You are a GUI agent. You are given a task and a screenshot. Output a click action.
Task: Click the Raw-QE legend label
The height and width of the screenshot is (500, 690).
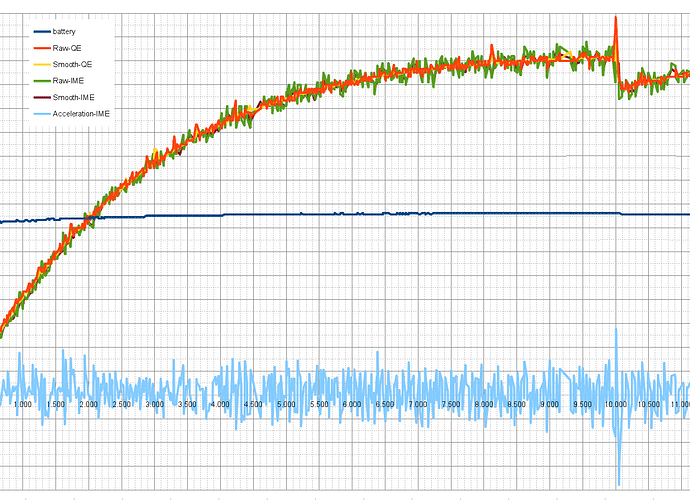67,48
